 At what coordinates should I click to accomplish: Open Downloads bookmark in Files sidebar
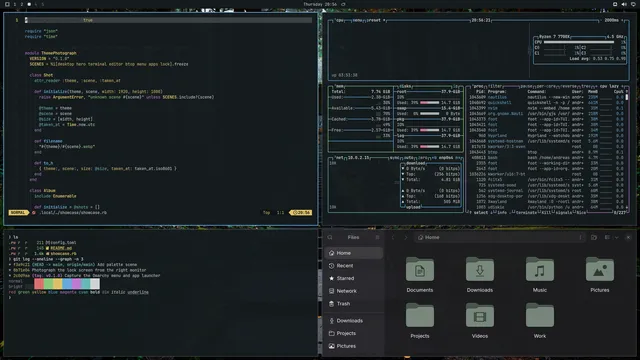(x=354, y=321)
